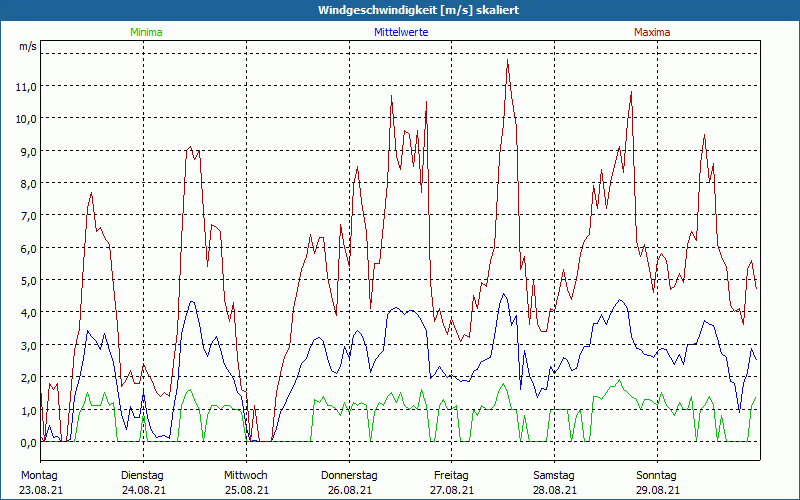Click the 10,0 y-axis value

[x=26, y=119]
